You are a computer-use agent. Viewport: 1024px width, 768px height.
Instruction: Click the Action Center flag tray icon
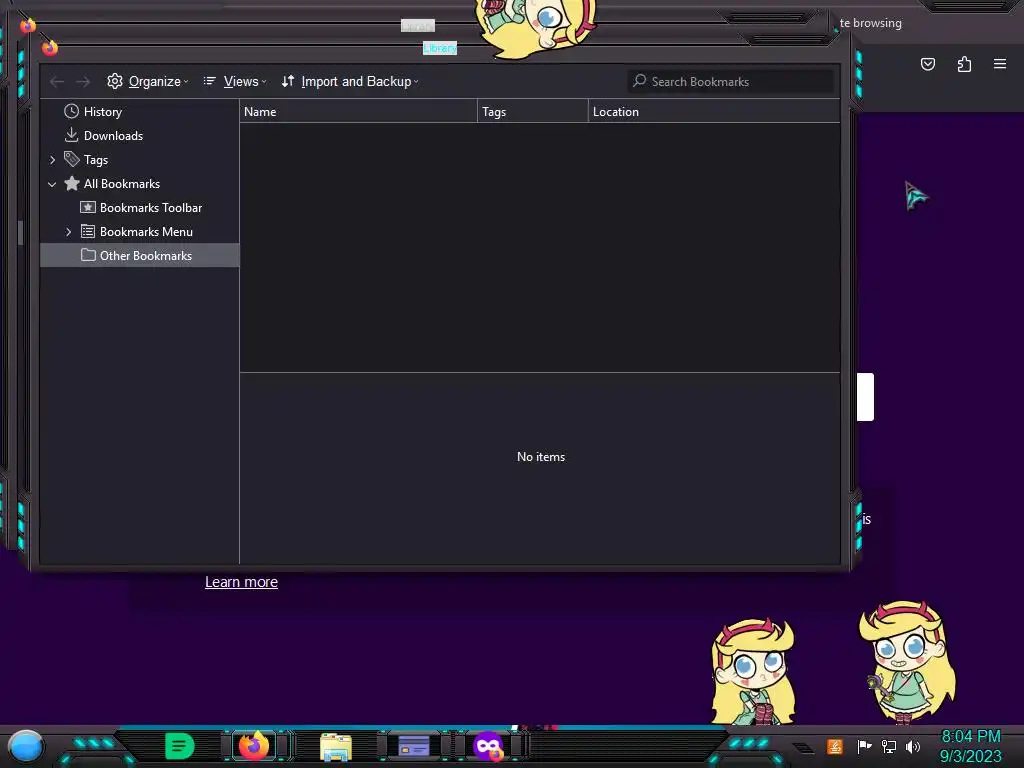[x=865, y=746]
